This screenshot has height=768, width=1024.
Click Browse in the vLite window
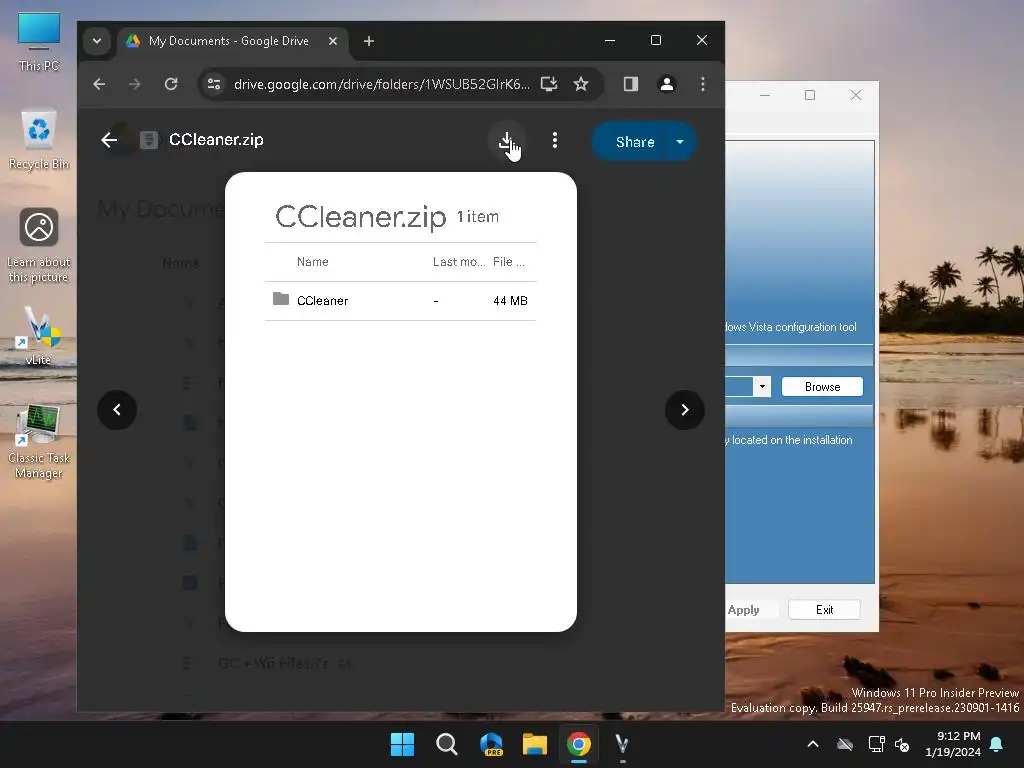tap(822, 387)
